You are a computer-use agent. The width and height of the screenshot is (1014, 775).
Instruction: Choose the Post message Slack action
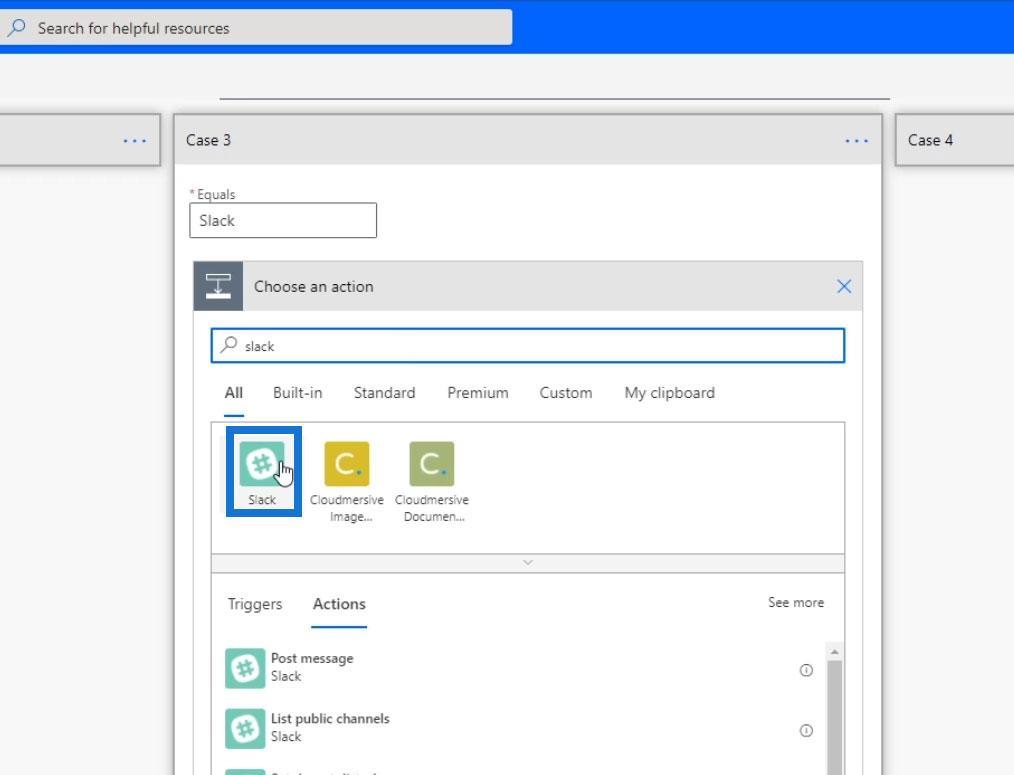524,668
